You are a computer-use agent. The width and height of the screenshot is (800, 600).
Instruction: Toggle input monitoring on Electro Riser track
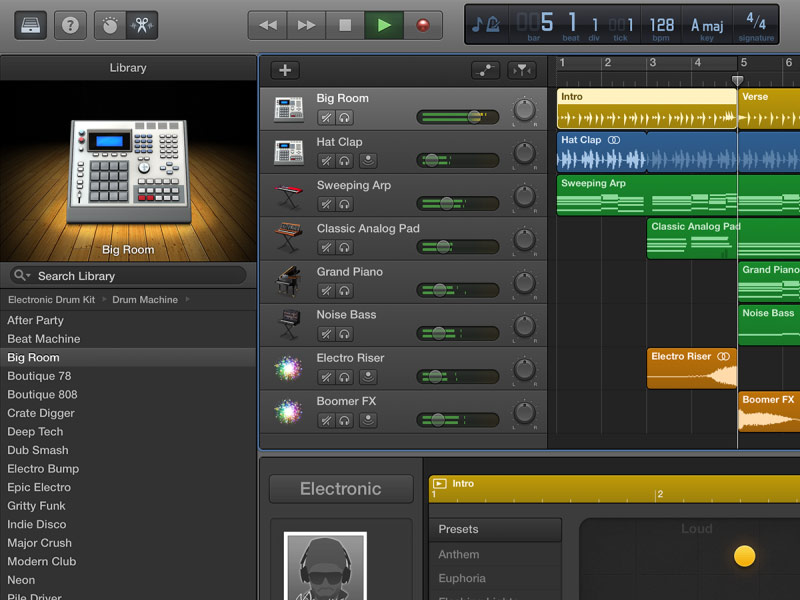368,377
